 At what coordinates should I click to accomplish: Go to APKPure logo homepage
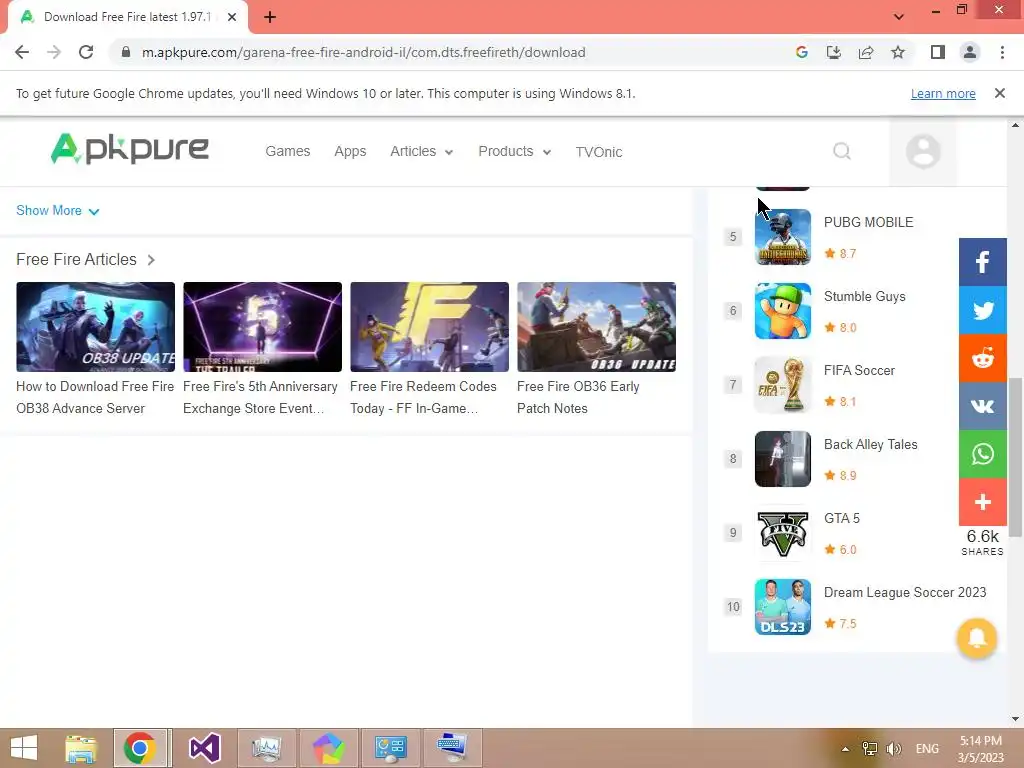(x=130, y=149)
